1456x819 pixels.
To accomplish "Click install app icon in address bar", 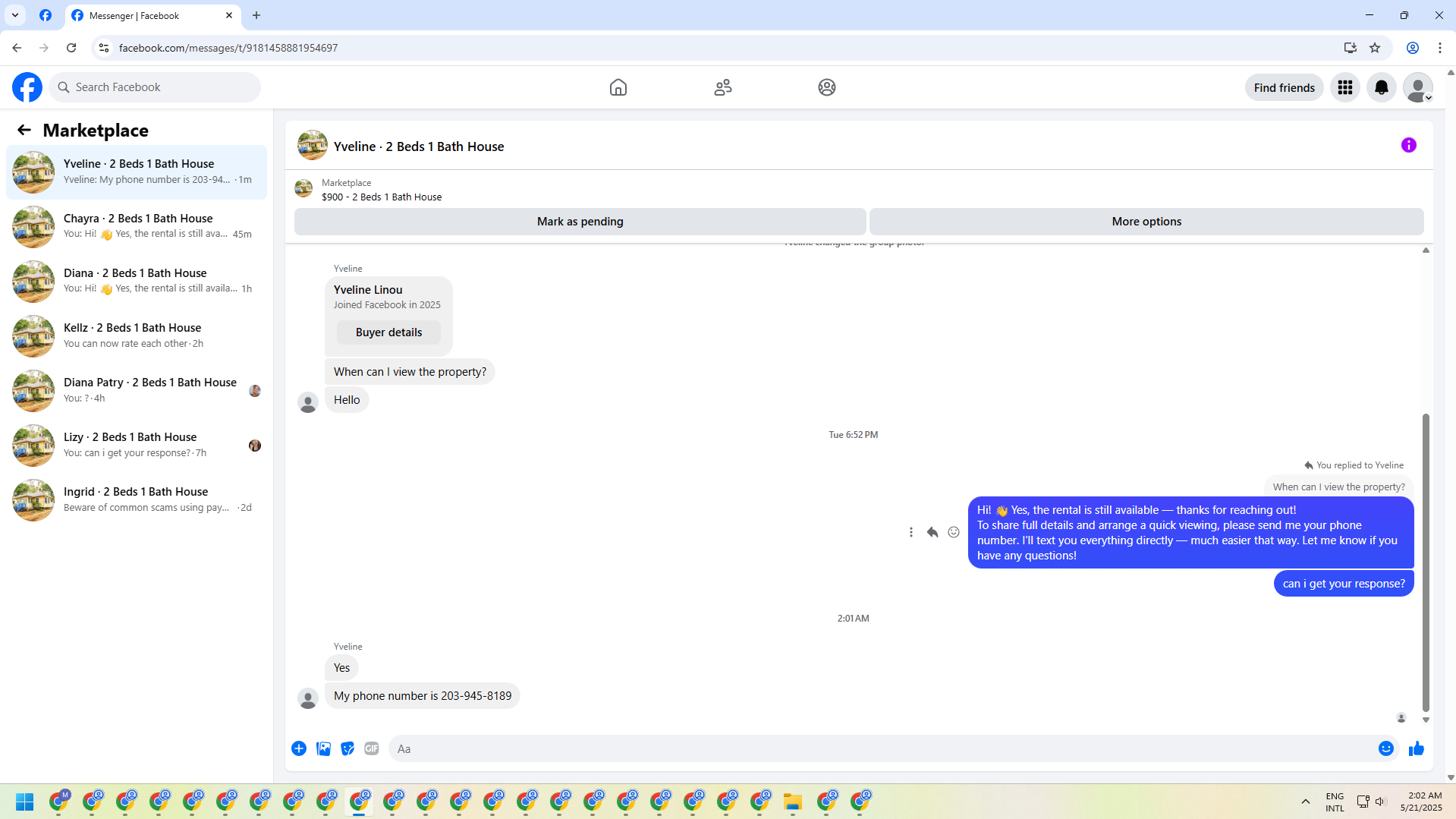I will [x=1351, y=48].
